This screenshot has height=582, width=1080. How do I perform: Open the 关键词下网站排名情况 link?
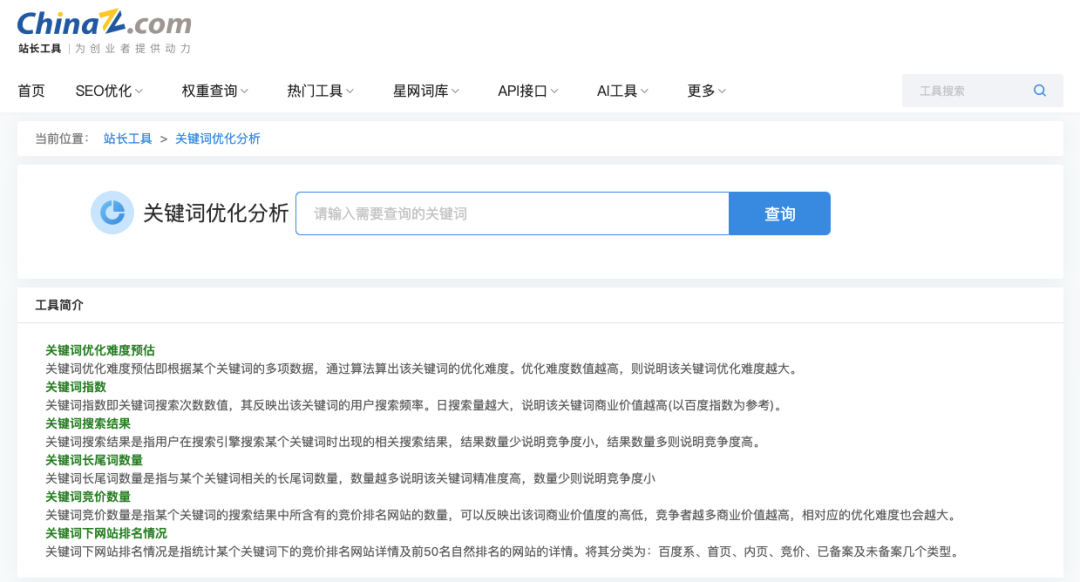[x=107, y=532]
